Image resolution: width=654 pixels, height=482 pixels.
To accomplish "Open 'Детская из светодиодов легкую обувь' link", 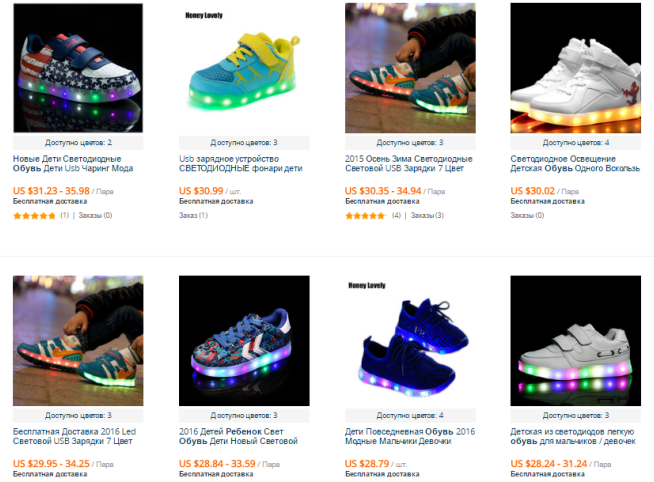I will 573,436.
